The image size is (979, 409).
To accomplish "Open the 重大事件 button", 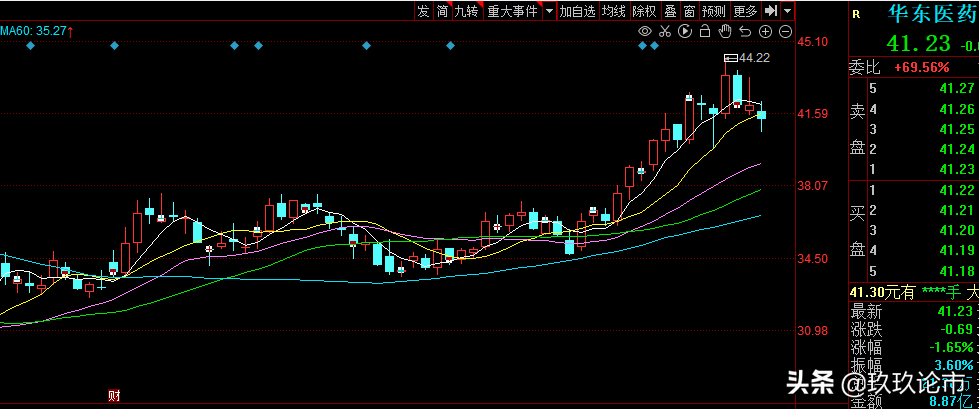I will pyautogui.click(x=512, y=11).
